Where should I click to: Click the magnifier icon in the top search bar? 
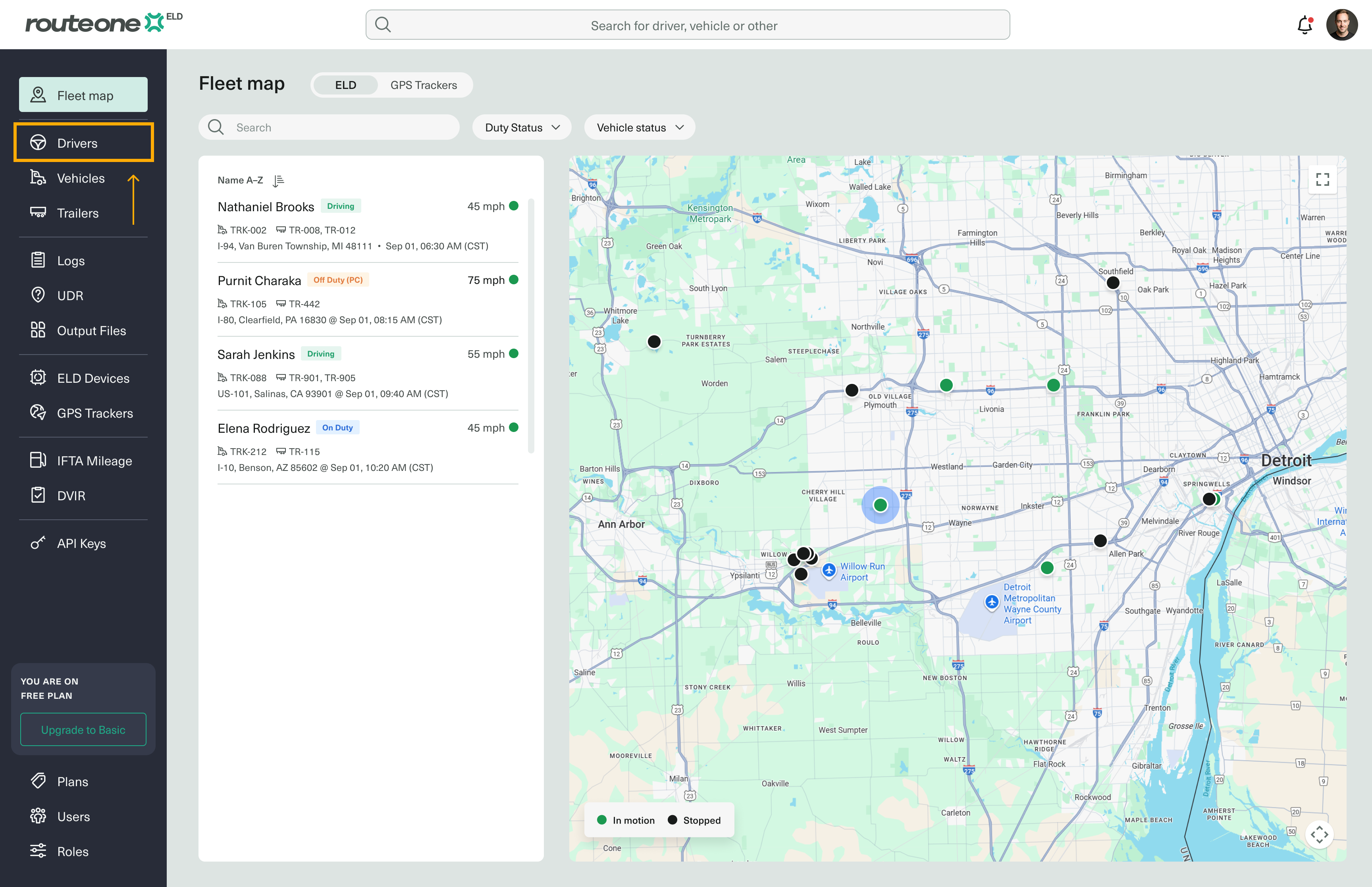[383, 25]
